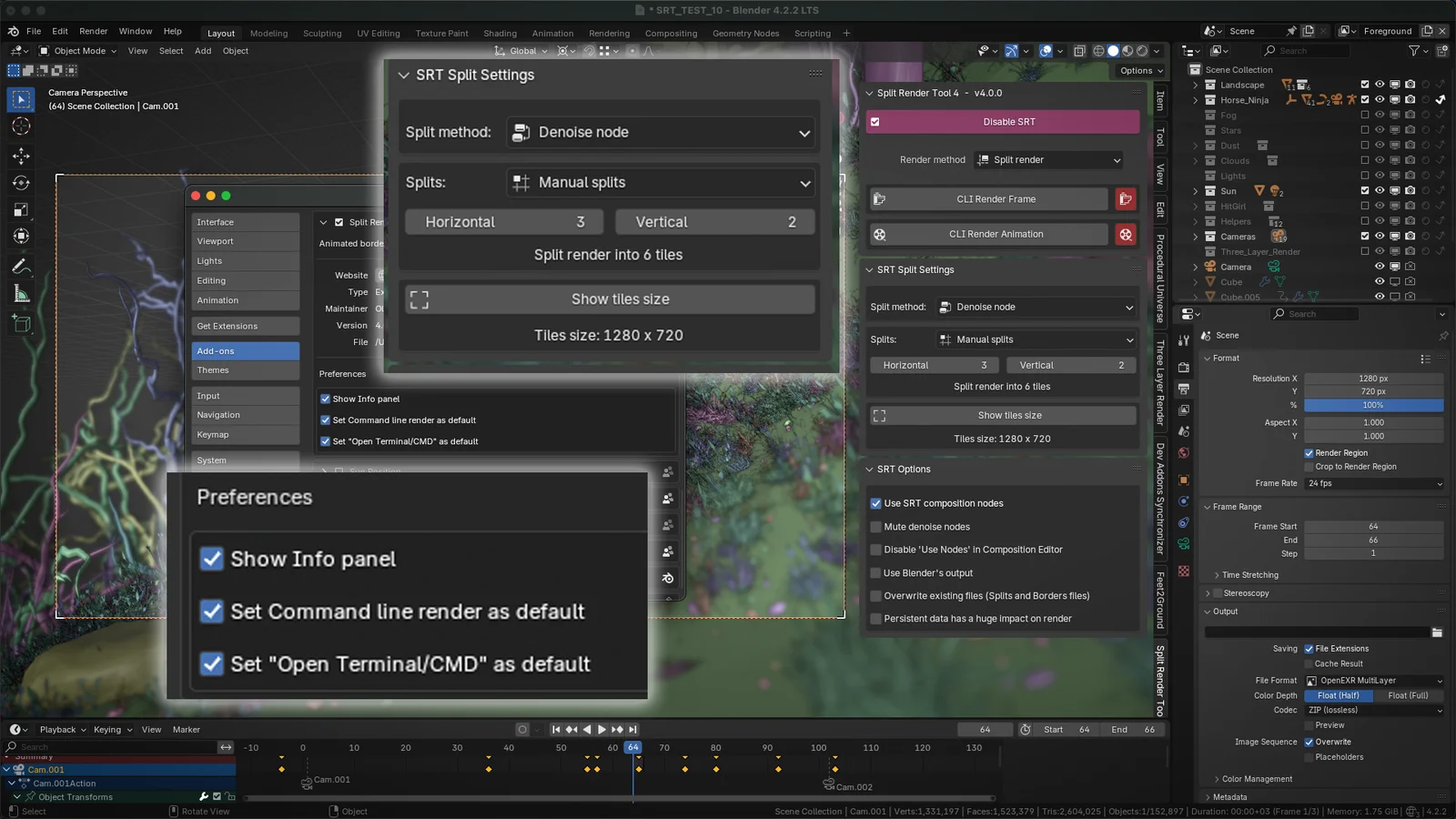
Task: Expand the Cameras collection in the outliner
Action: pyautogui.click(x=1196, y=237)
